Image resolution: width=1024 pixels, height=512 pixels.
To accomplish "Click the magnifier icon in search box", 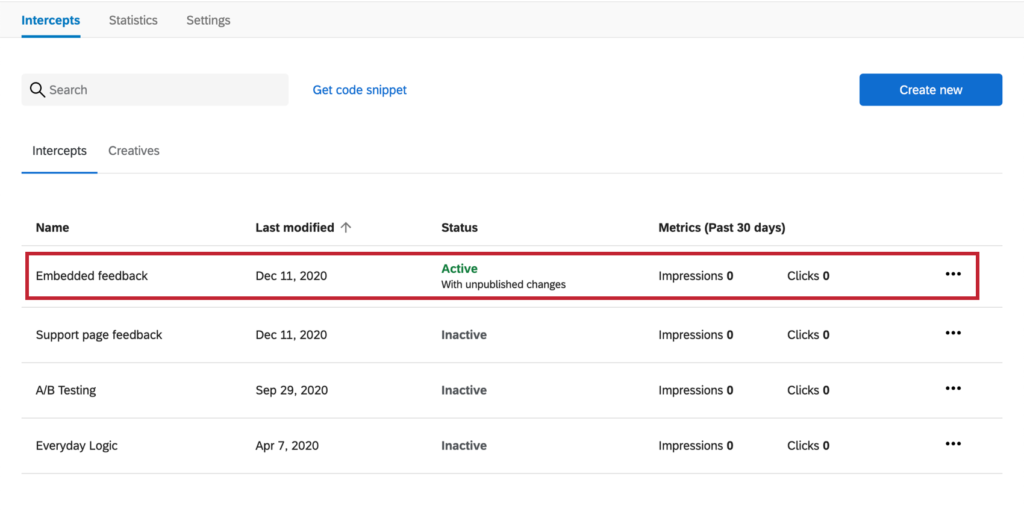I will point(38,90).
